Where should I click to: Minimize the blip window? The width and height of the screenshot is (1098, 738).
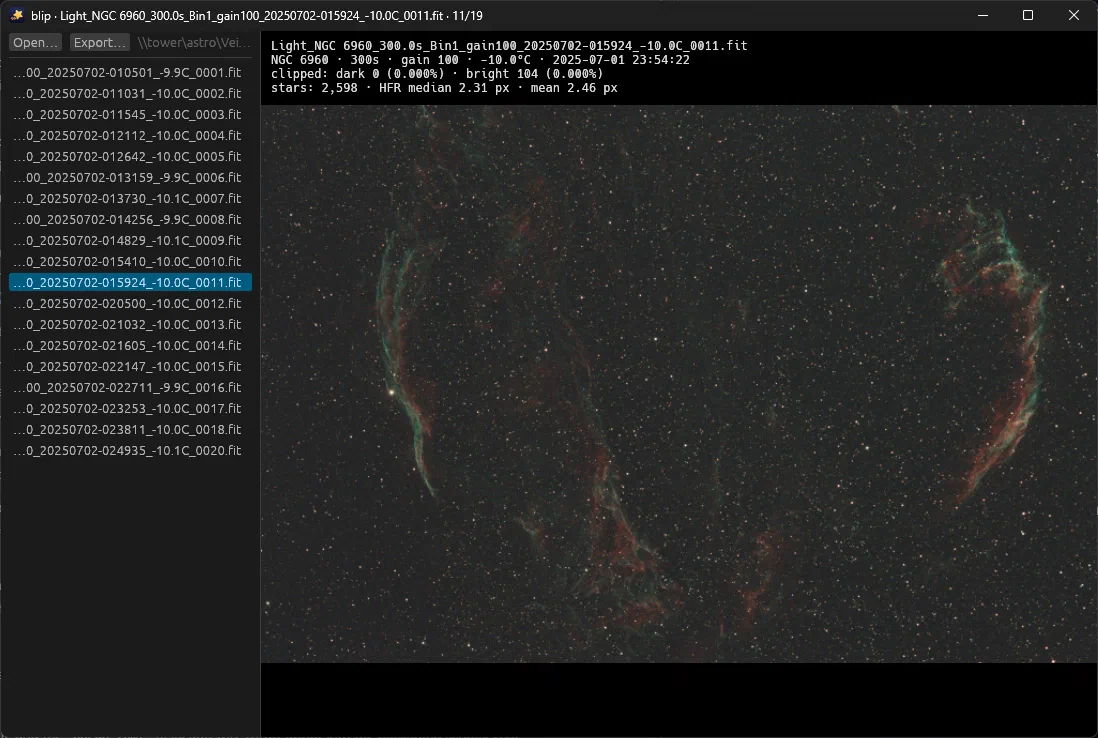pos(983,15)
